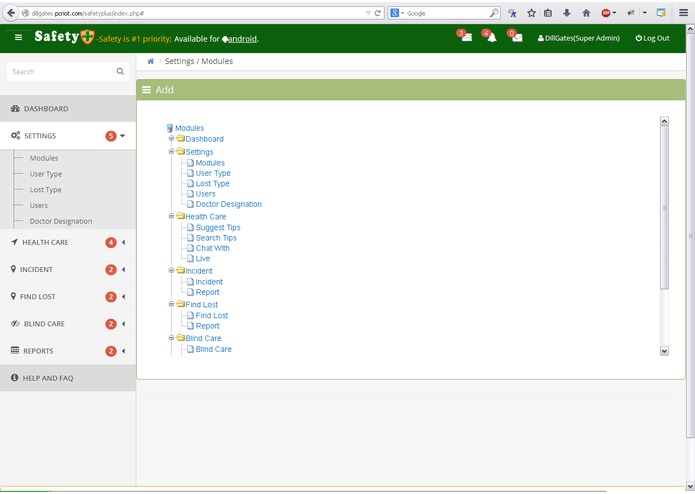Open the messages stack icon with badge 3
The image size is (695, 494).
click(465, 36)
